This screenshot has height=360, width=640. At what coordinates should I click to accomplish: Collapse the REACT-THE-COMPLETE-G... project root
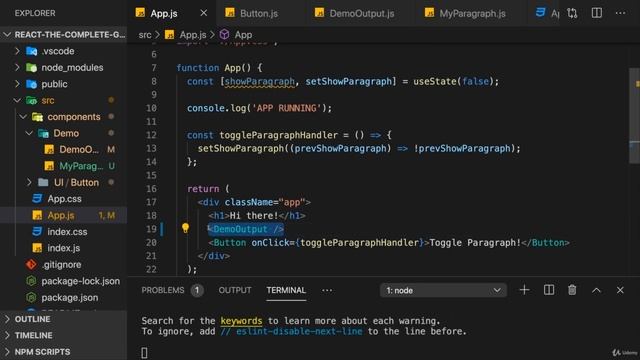[x=65, y=35]
